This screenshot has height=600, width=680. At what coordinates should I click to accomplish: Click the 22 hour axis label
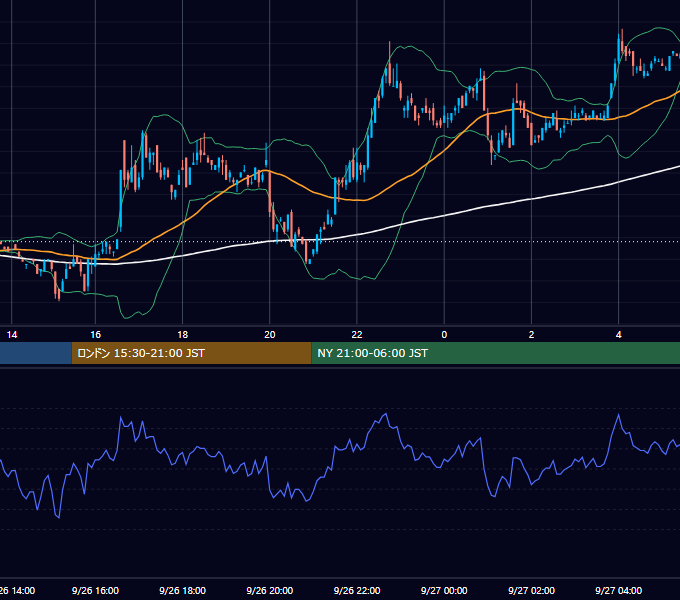pos(357,335)
